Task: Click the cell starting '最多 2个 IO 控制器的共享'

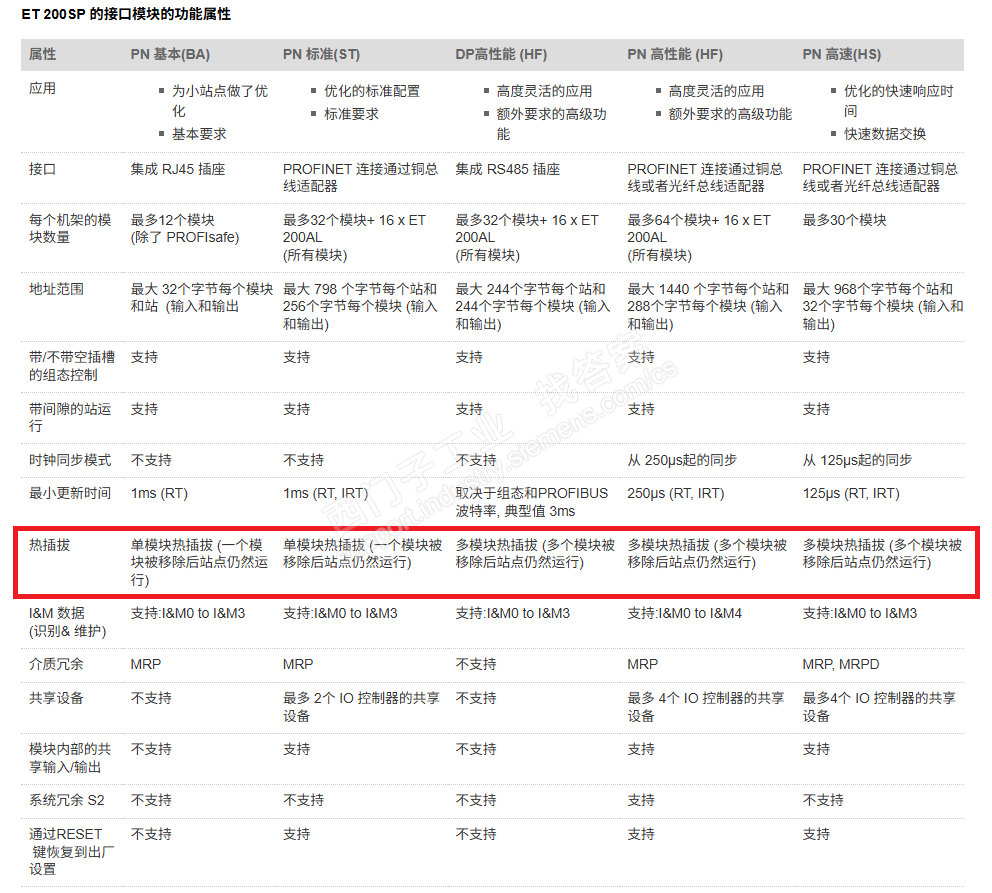Action: tap(361, 707)
